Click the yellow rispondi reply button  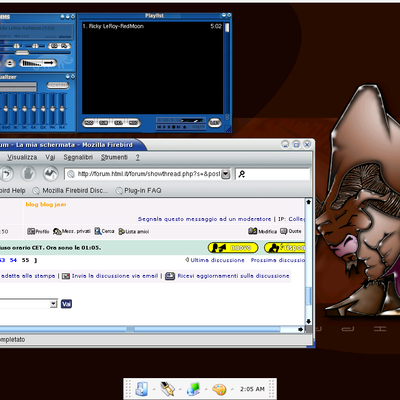(284, 248)
